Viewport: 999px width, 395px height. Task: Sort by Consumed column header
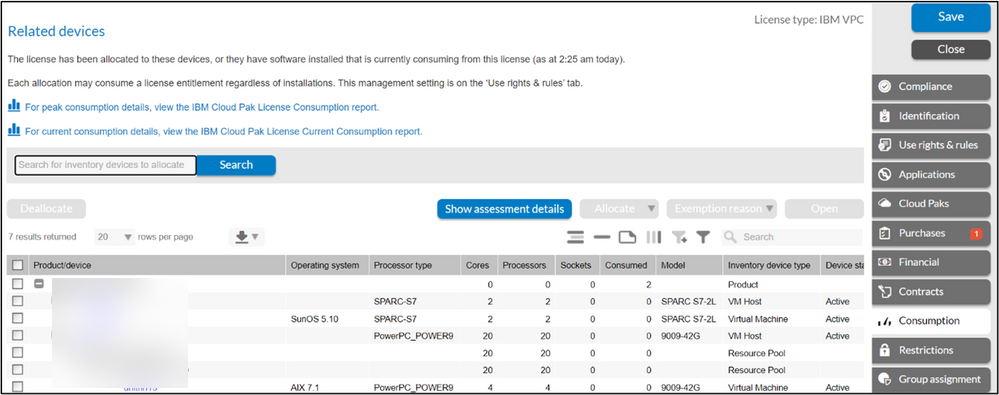pyautogui.click(x=627, y=265)
